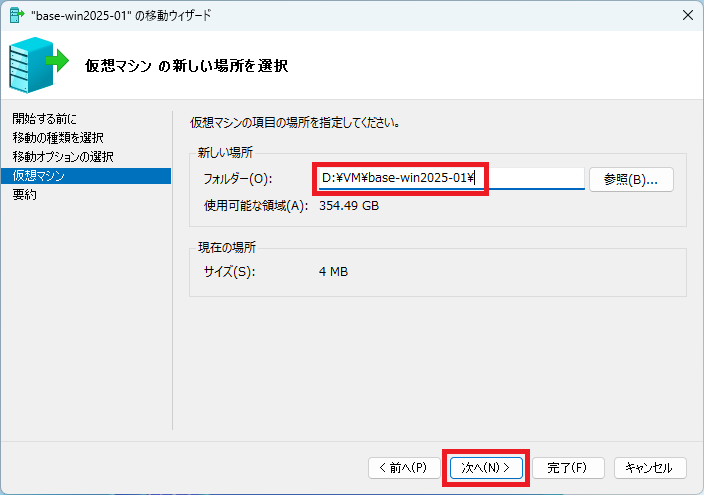
Task: Go back with the 前へ(P) button
Action: (404, 468)
